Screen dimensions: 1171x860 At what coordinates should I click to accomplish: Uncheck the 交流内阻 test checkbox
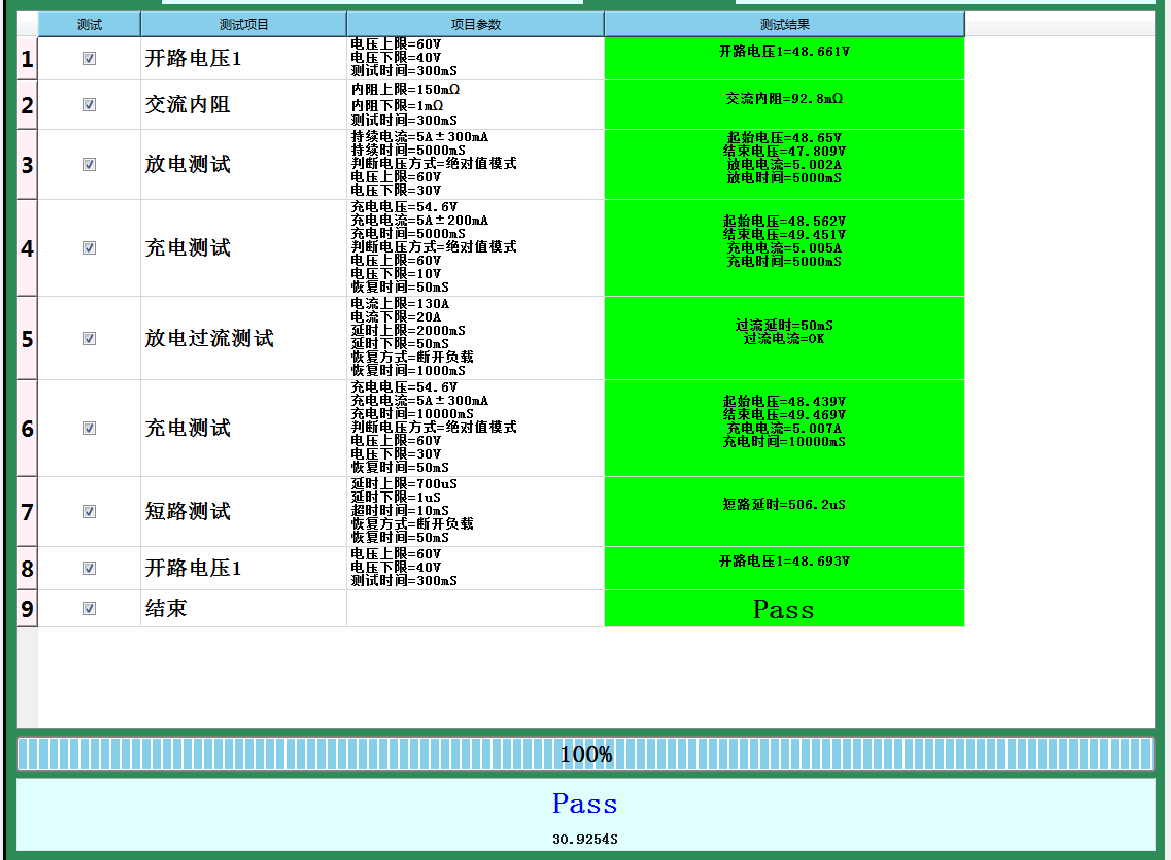click(x=89, y=105)
